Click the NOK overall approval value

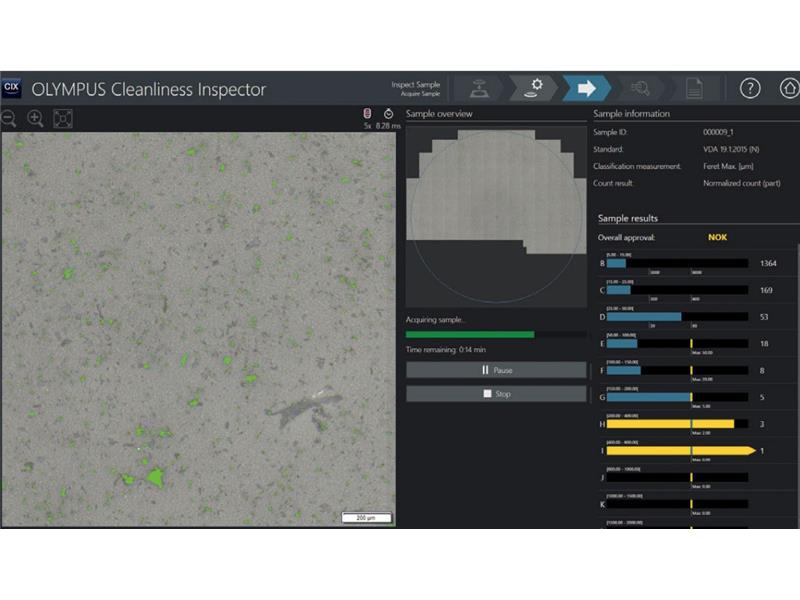[x=717, y=237]
